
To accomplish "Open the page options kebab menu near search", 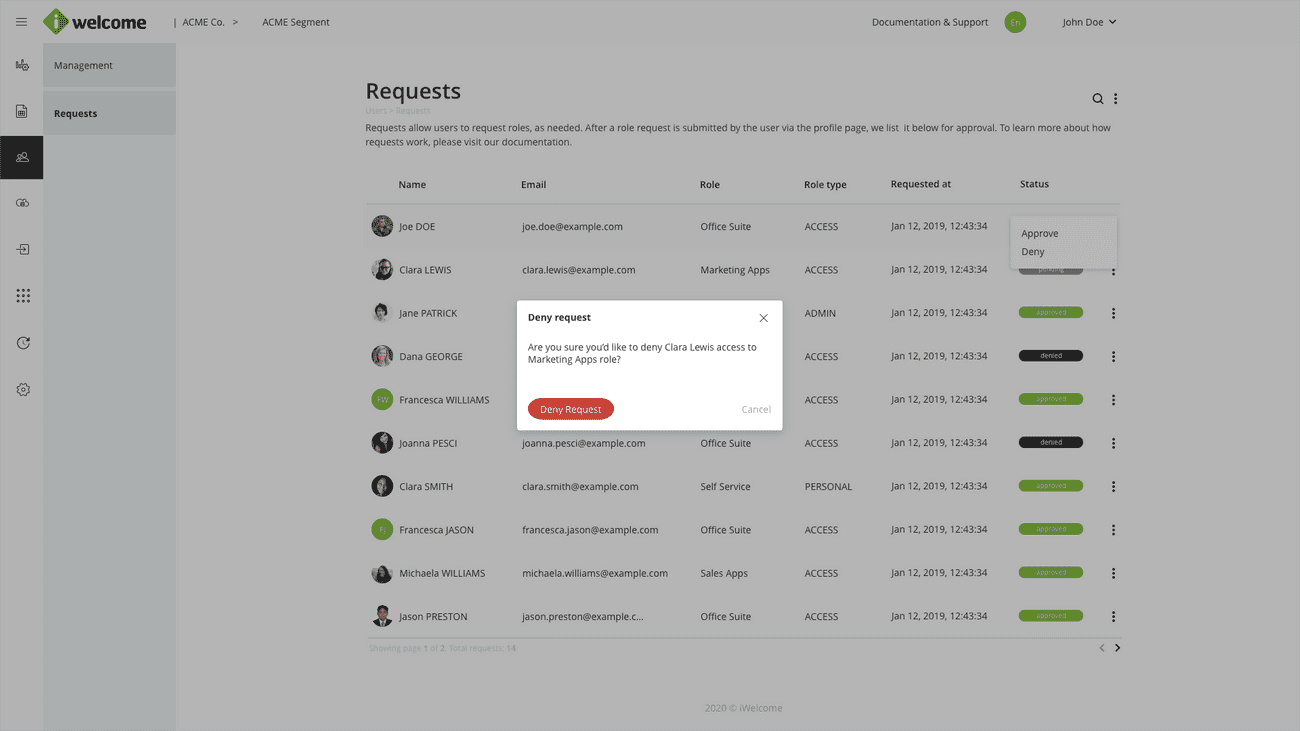I will [x=1116, y=99].
